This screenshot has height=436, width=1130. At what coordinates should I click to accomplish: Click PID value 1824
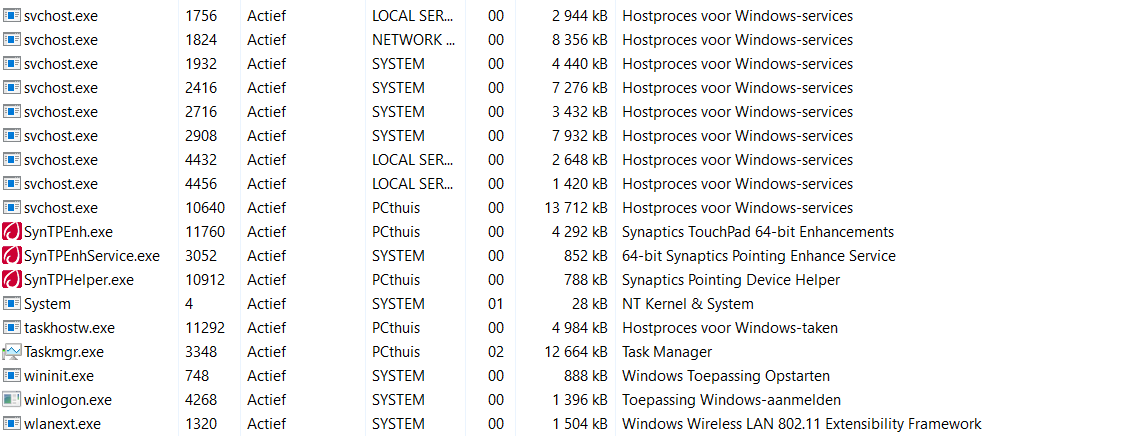click(201, 40)
